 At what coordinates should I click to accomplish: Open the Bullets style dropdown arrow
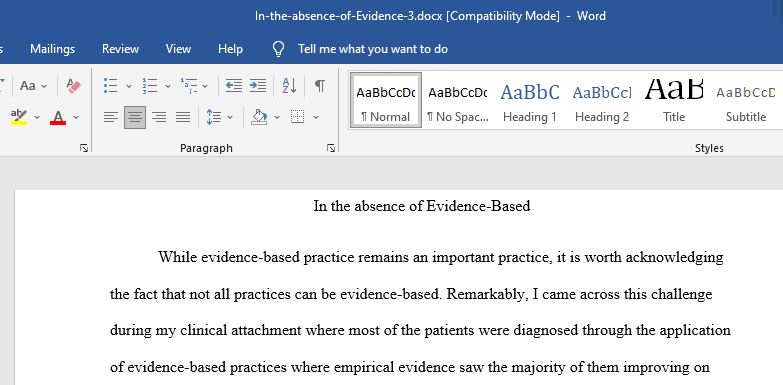(x=129, y=86)
